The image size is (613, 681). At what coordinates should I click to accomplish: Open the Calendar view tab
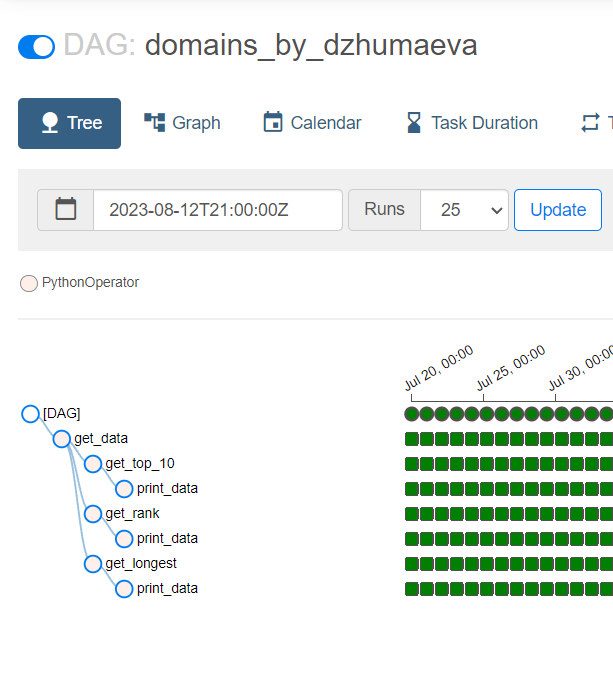click(312, 123)
